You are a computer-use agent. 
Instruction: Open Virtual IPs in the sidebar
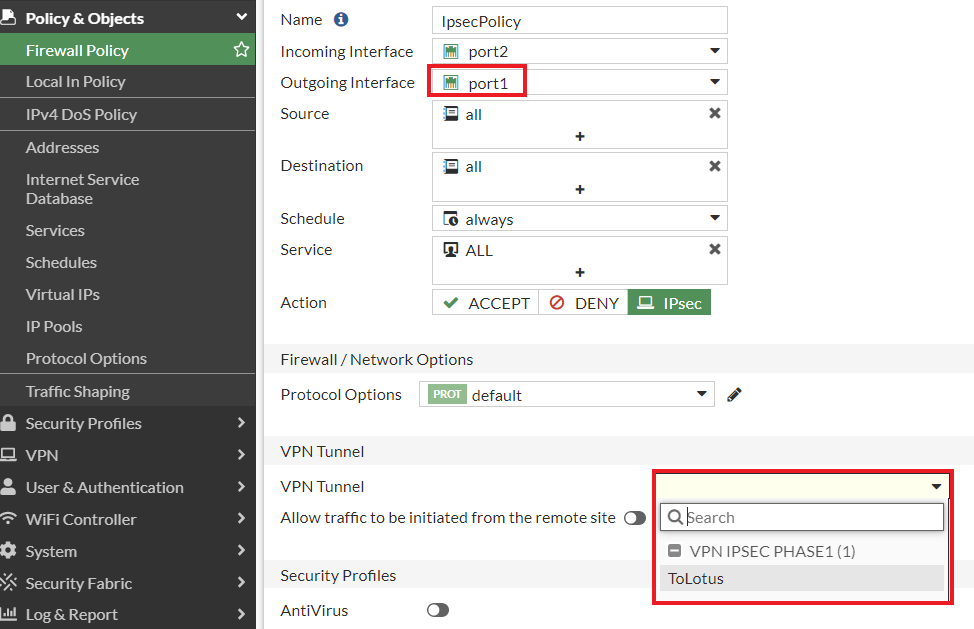[63, 294]
